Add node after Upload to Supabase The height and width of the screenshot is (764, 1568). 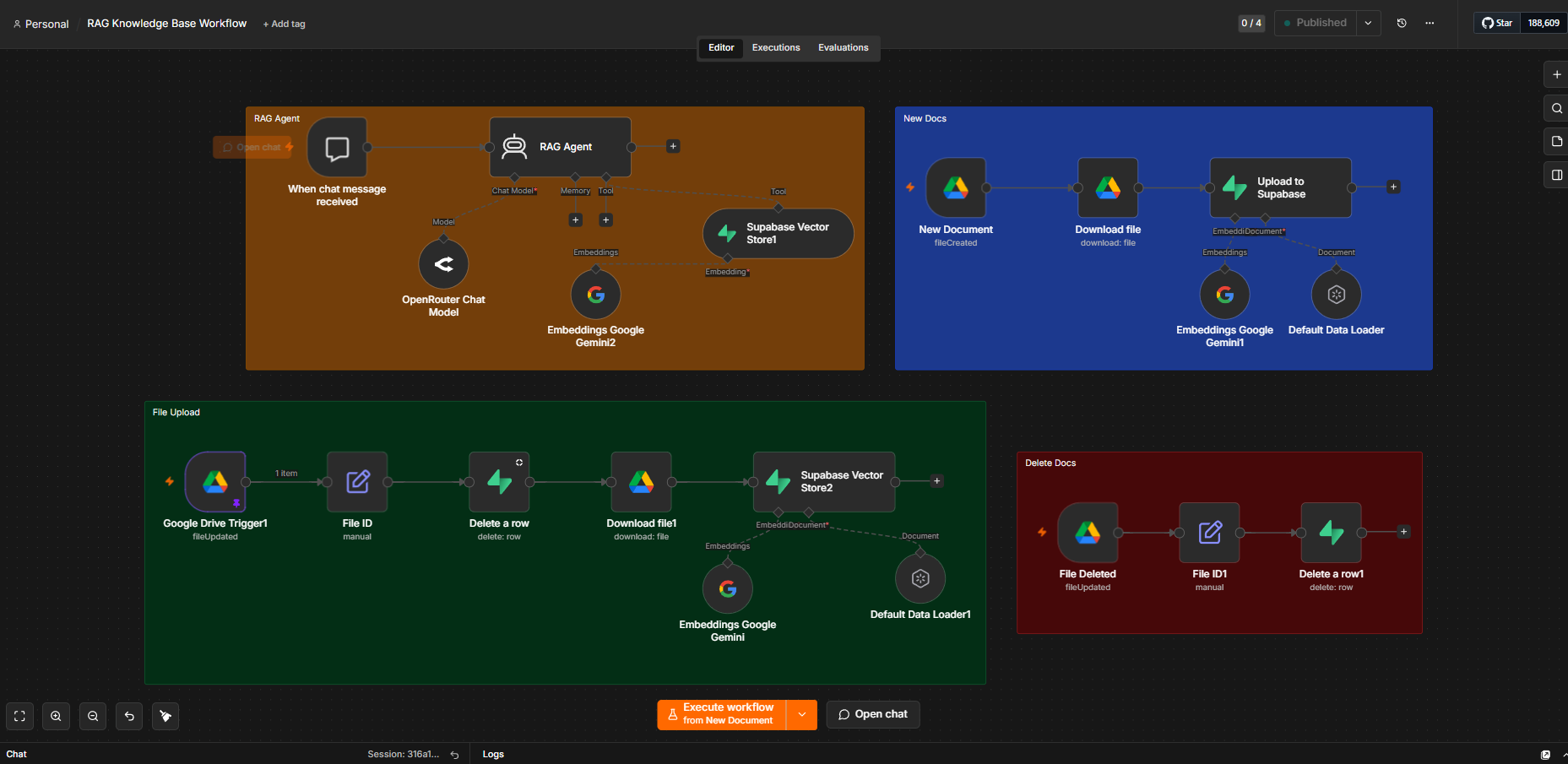click(1394, 187)
